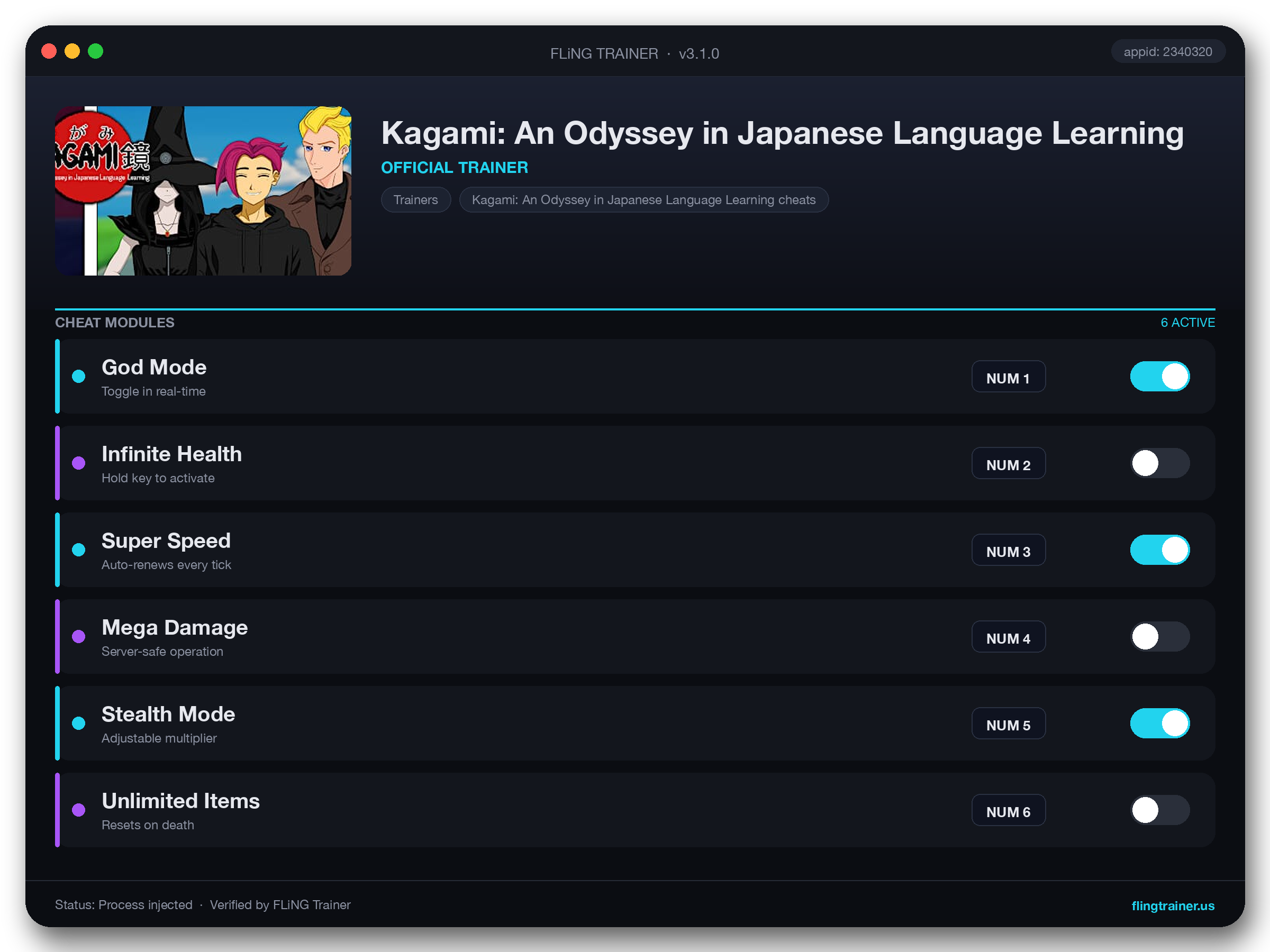Open the Kagami cheats tag link
This screenshot has width=1270, height=952.
[x=643, y=200]
